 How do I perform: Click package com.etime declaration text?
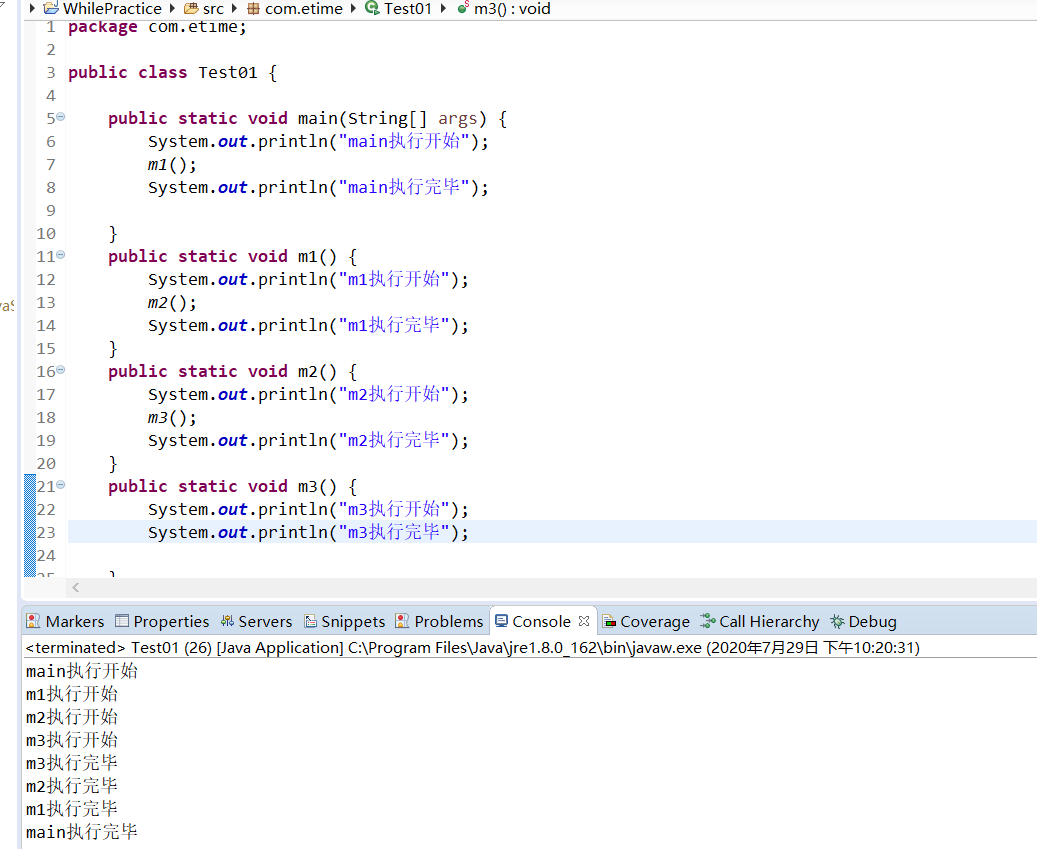(x=157, y=26)
